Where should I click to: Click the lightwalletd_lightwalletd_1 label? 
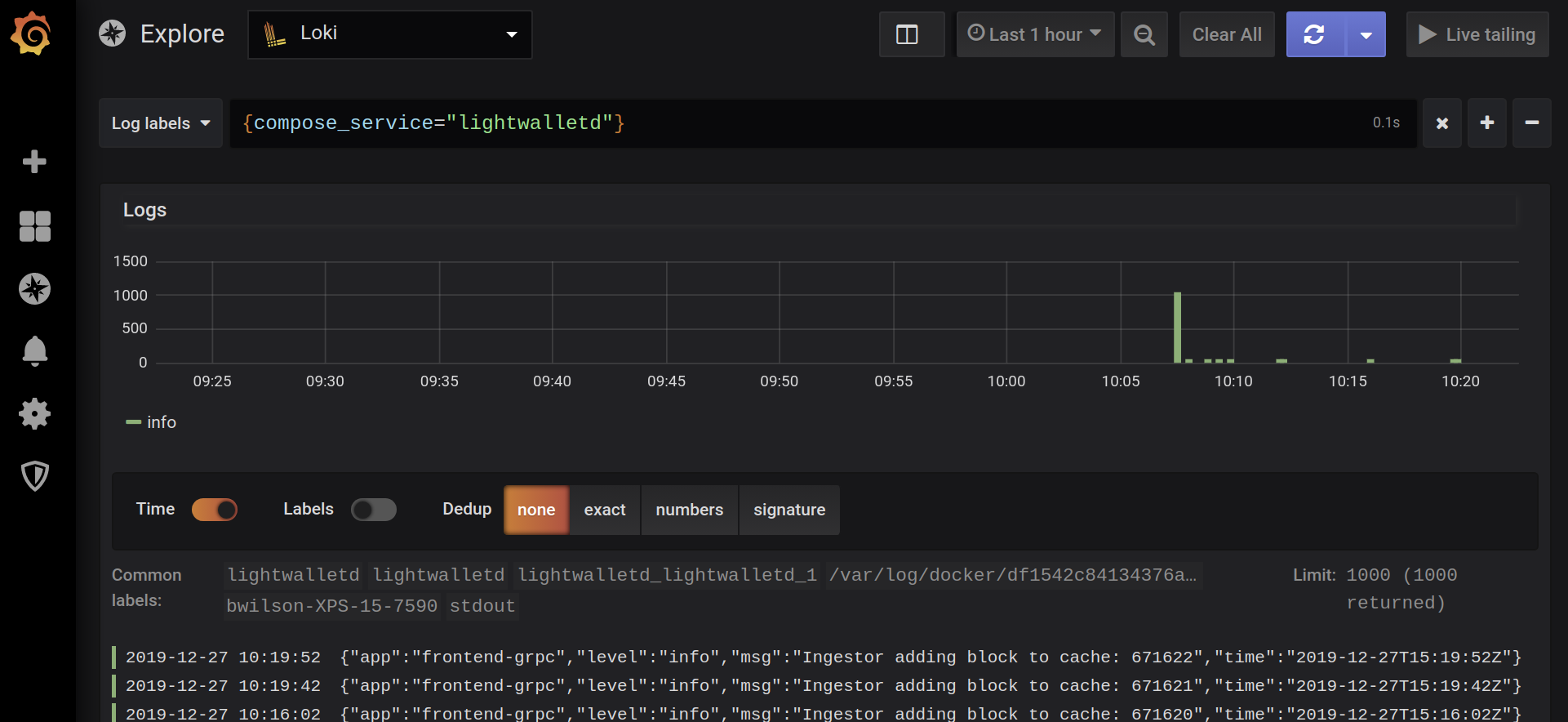tap(667, 575)
